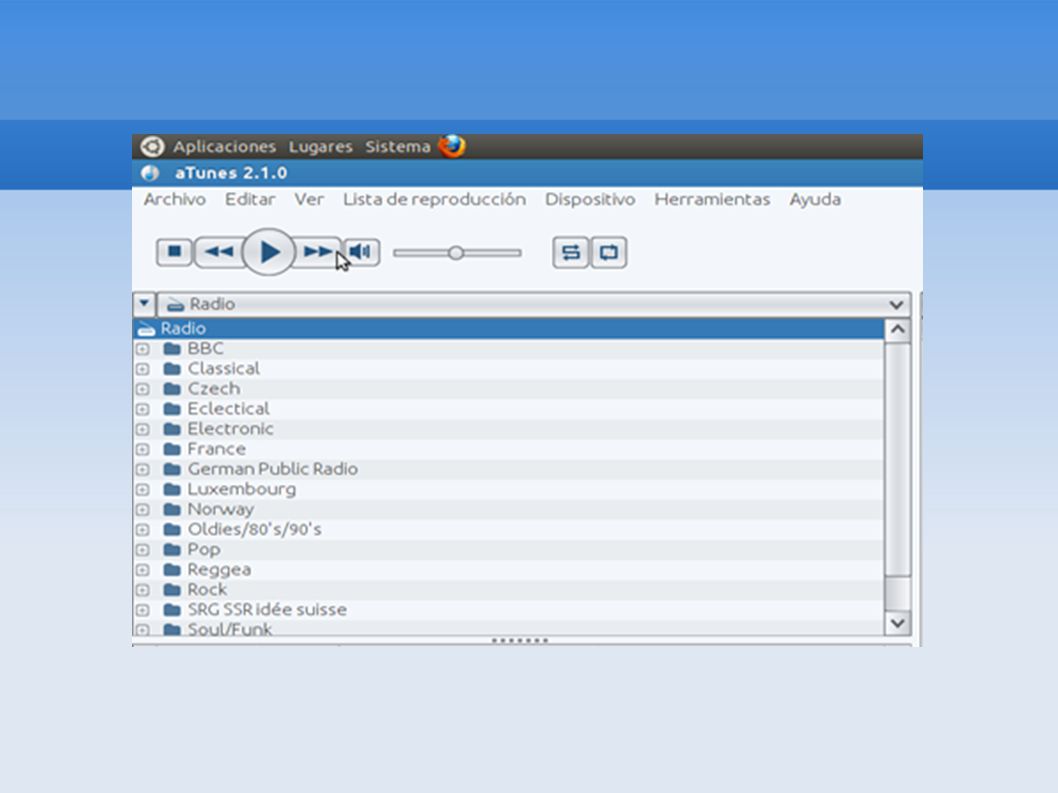
Task: Expand the Oldies/80's/90's folder
Action: pyautogui.click(x=142, y=530)
